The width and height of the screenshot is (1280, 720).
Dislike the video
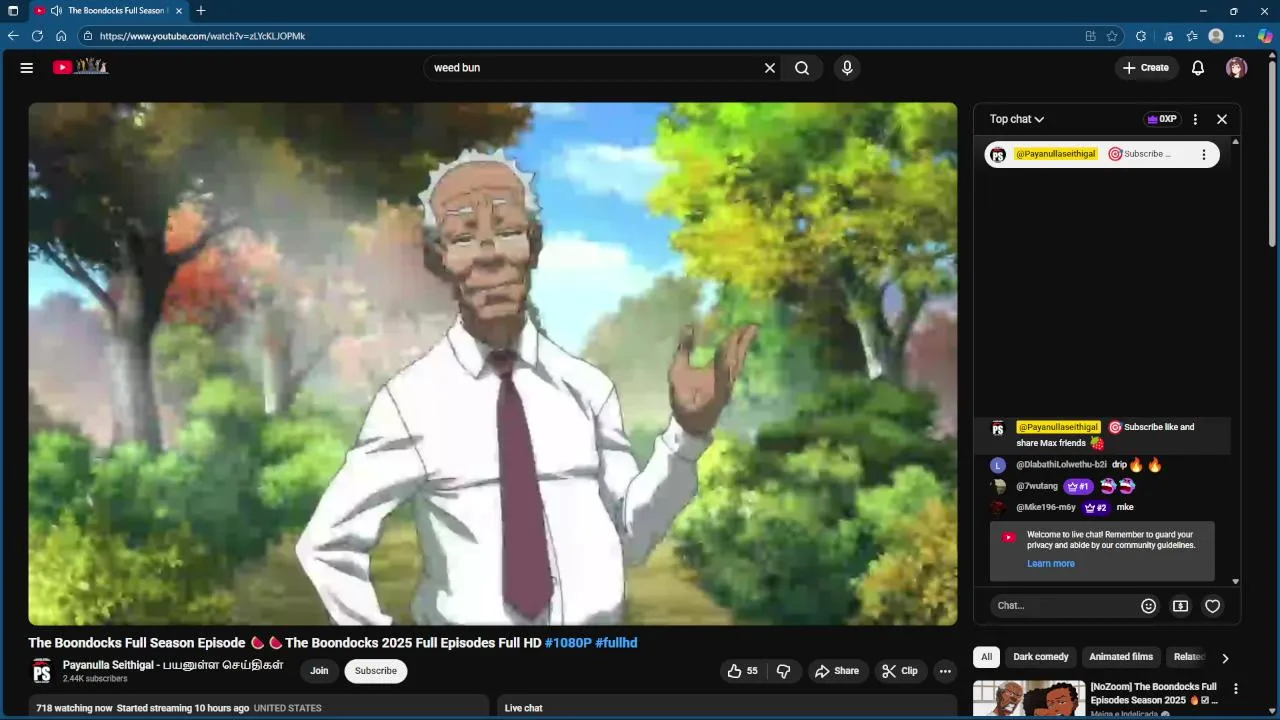784,671
